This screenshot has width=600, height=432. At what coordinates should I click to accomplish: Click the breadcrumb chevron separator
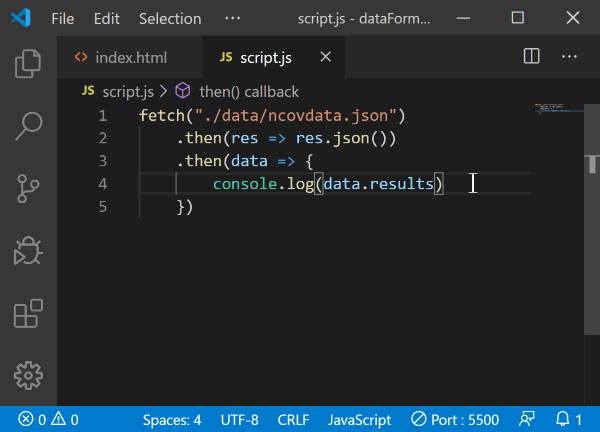(163, 91)
